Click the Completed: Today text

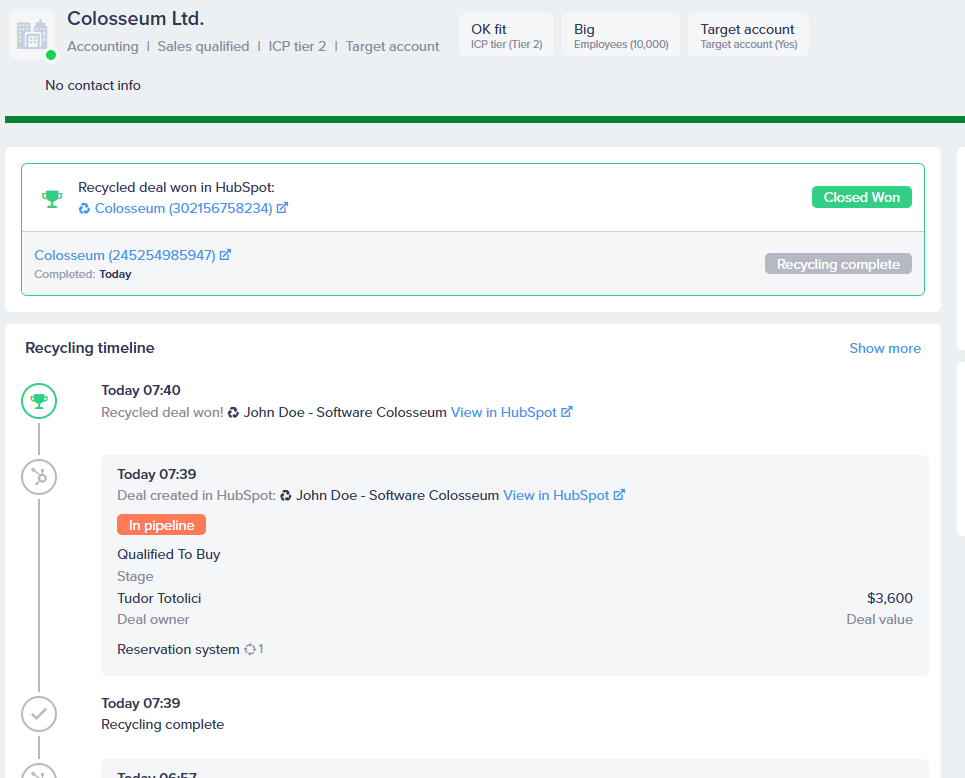83,275
